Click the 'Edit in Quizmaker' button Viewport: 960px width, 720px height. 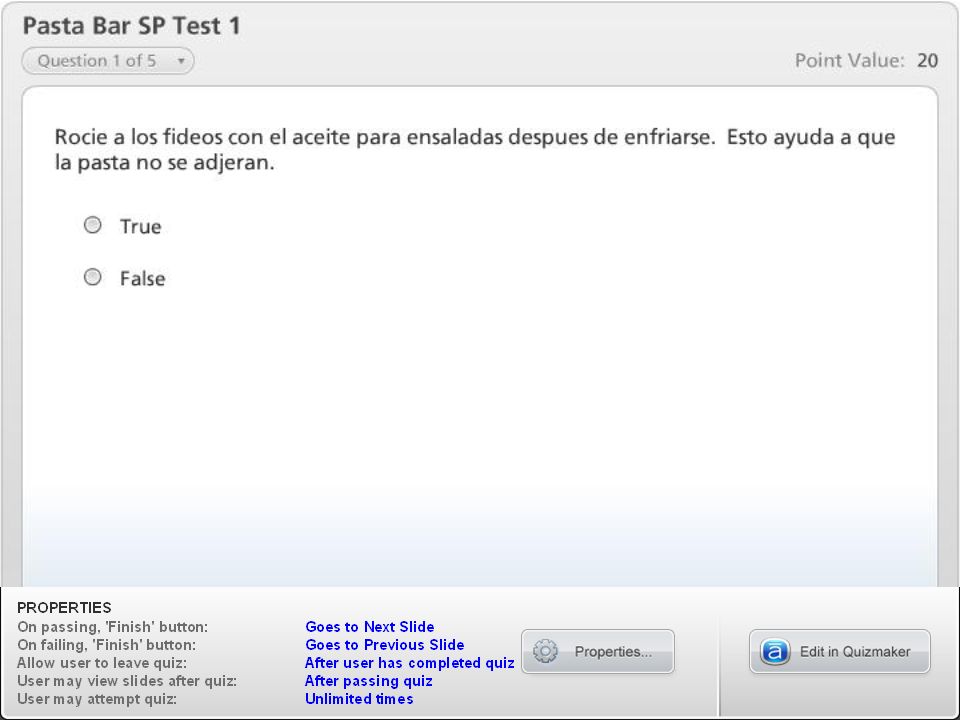pyautogui.click(x=839, y=651)
